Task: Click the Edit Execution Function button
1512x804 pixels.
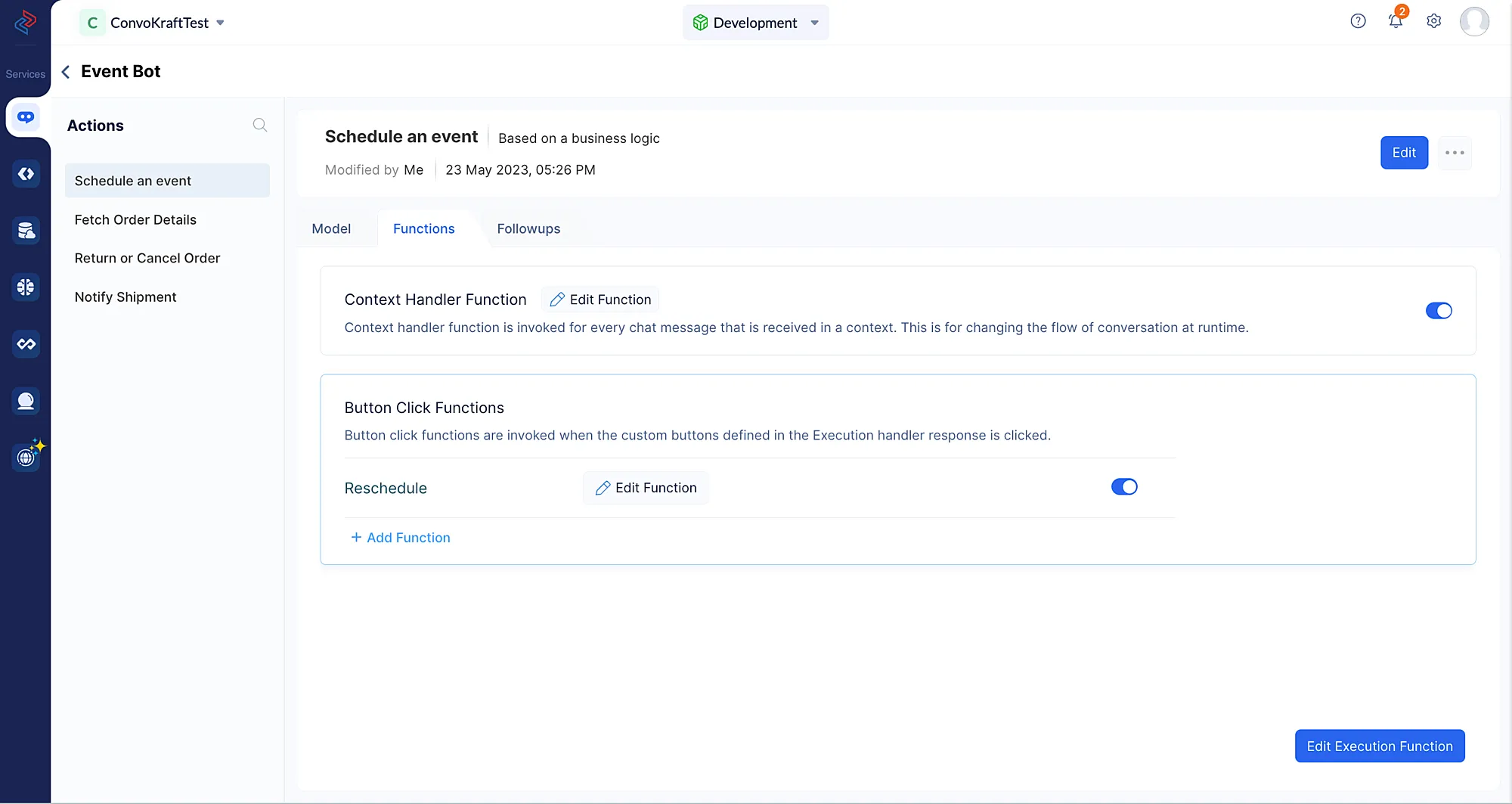Action: point(1379,746)
